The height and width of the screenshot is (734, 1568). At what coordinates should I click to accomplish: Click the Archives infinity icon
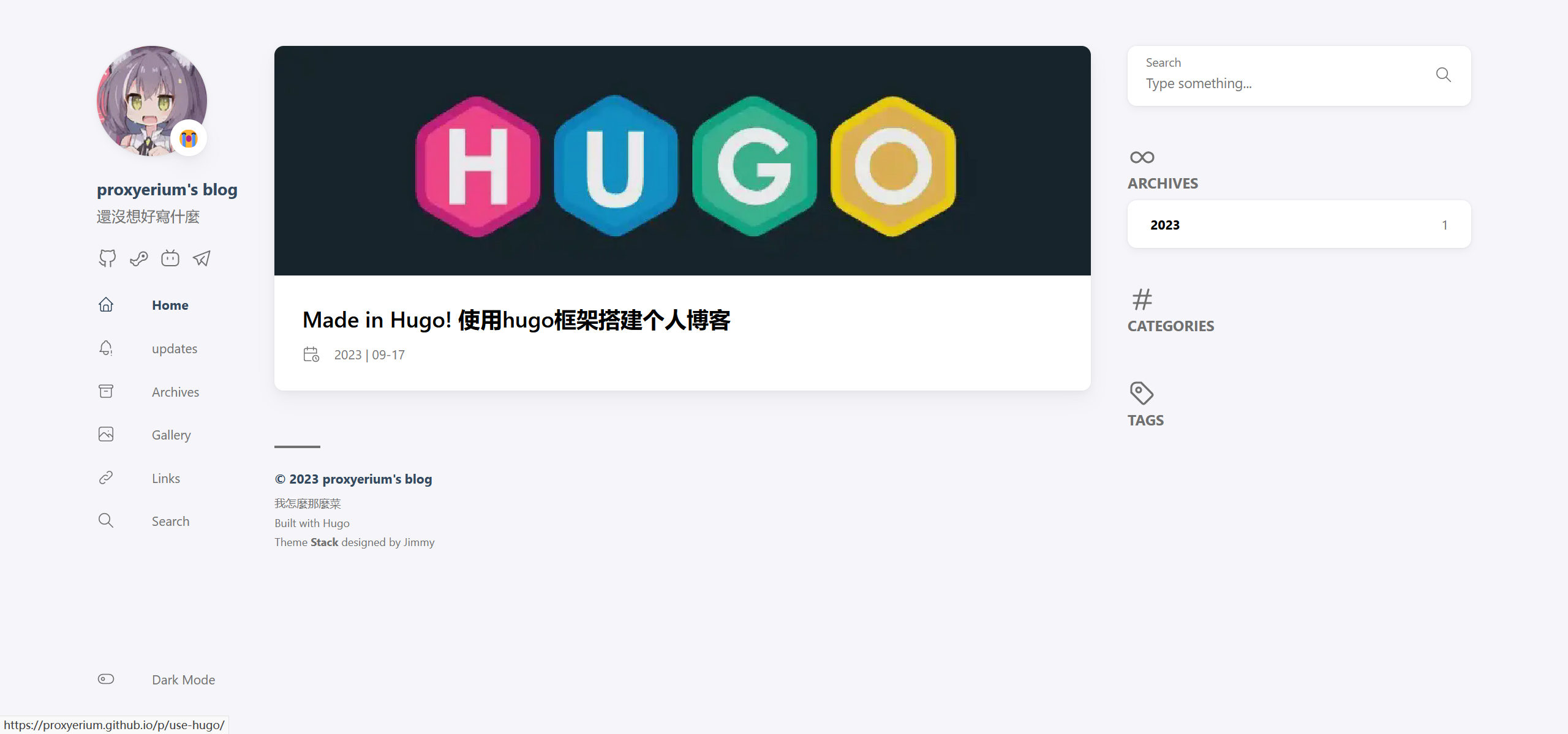click(1142, 157)
